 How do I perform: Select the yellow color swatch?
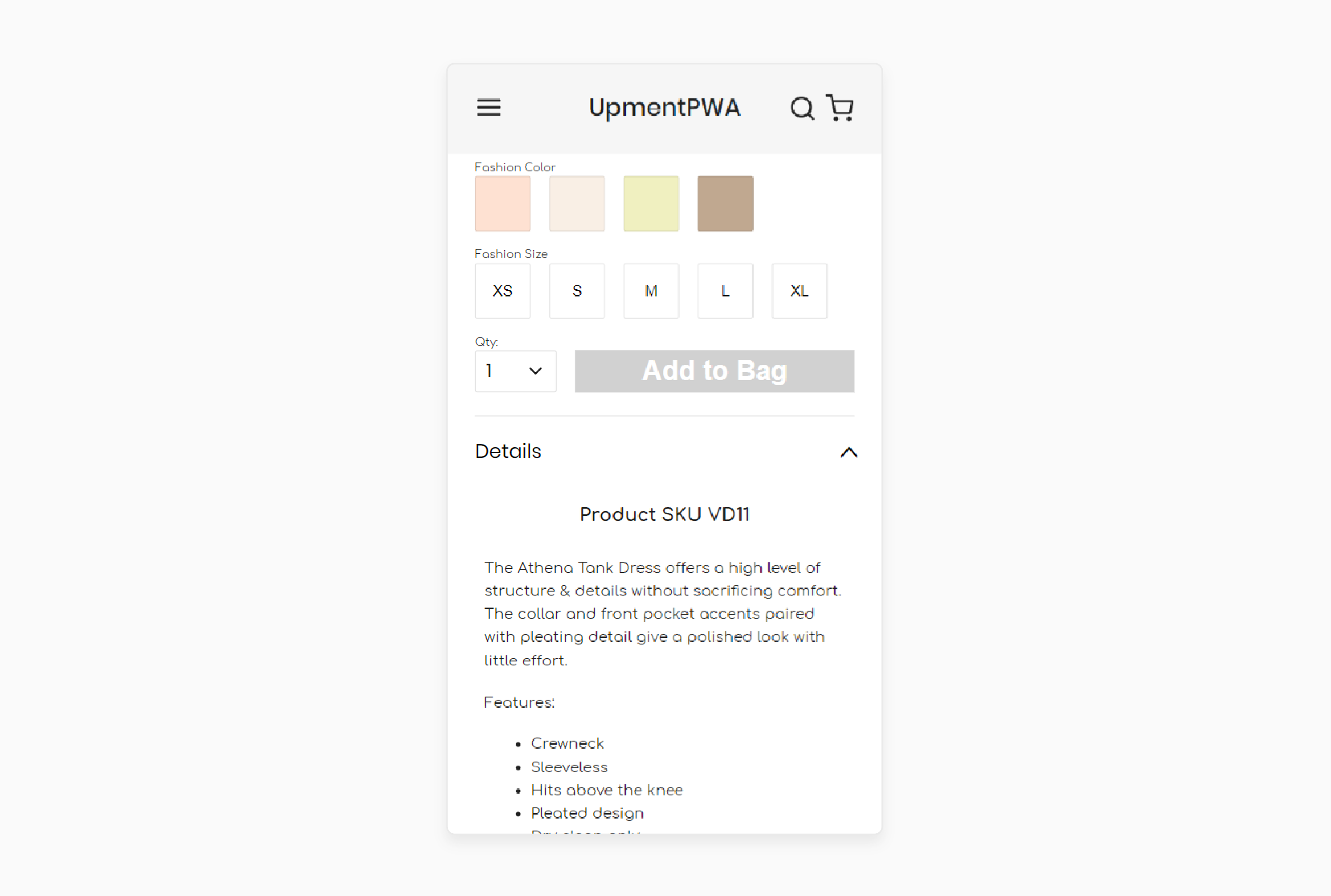(651, 203)
